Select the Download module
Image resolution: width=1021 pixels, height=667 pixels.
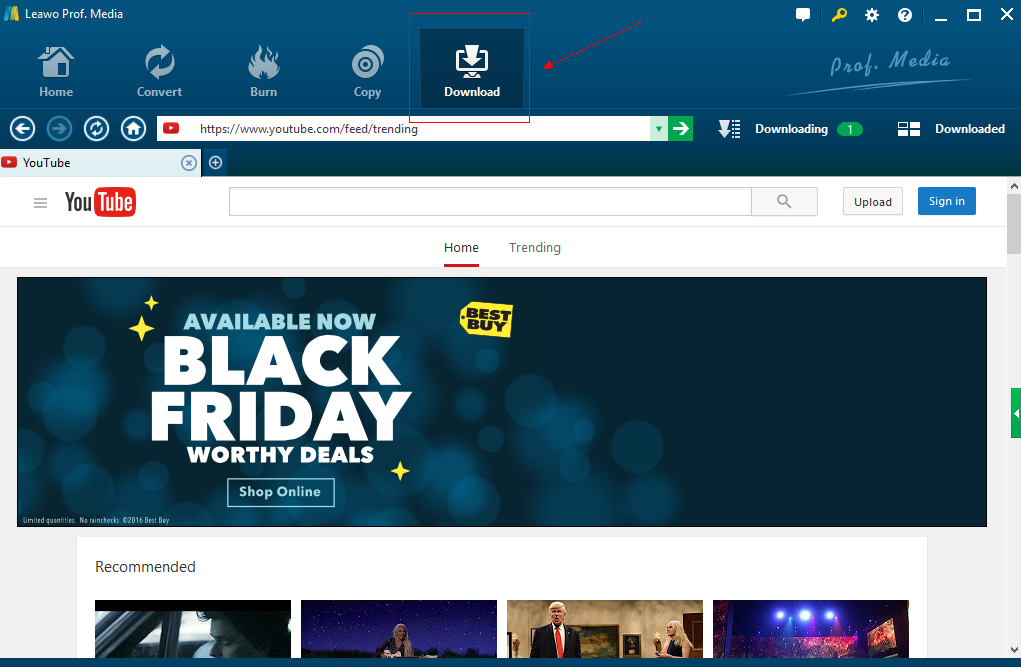472,68
